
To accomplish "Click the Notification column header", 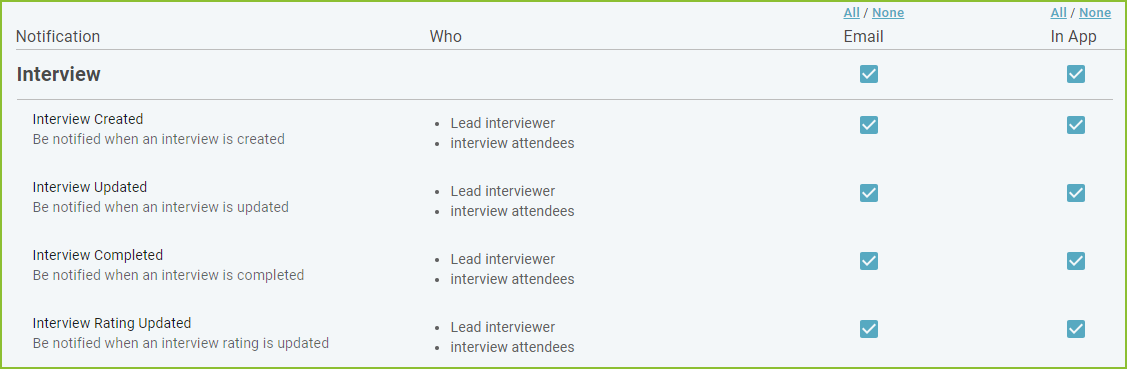I will (58, 36).
